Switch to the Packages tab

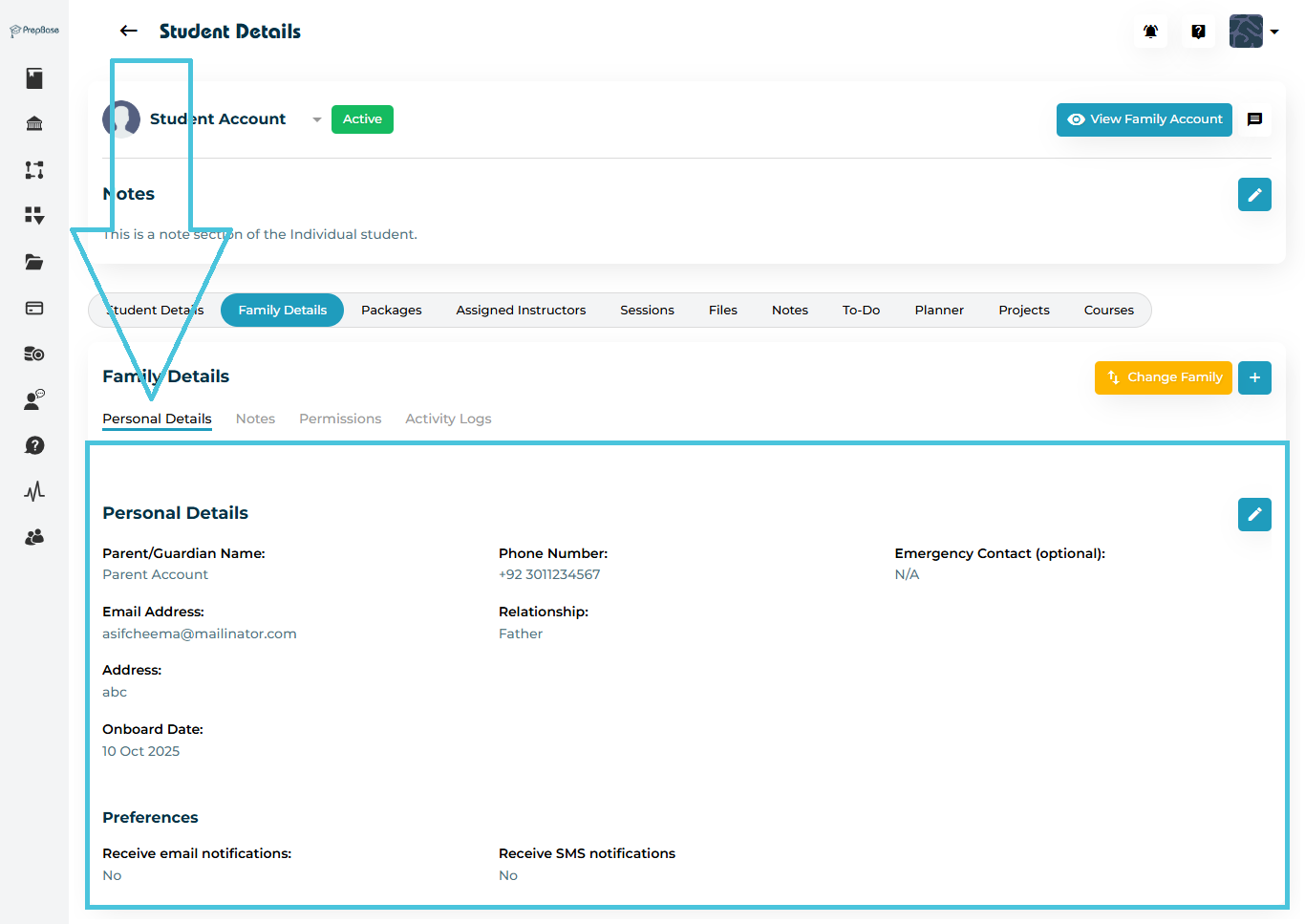[x=391, y=310]
